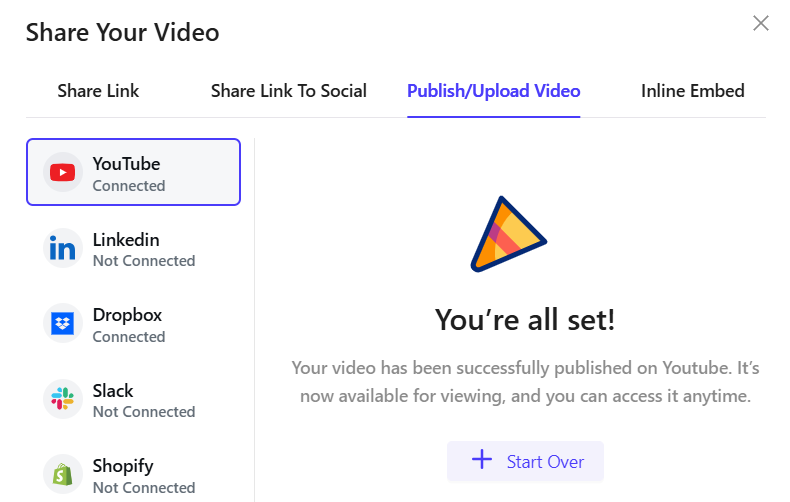Choose the Dropbox name label in the list
This screenshot has width=790, height=502.
[x=127, y=315]
